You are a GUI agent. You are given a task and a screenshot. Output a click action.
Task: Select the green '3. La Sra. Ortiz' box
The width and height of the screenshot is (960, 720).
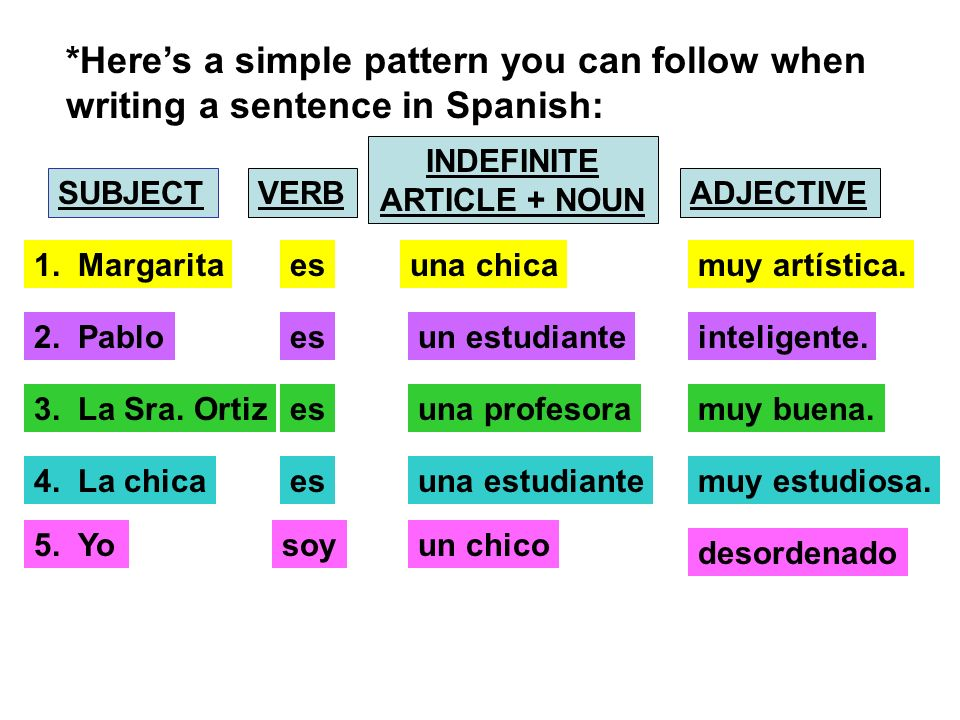pos(150,408)
